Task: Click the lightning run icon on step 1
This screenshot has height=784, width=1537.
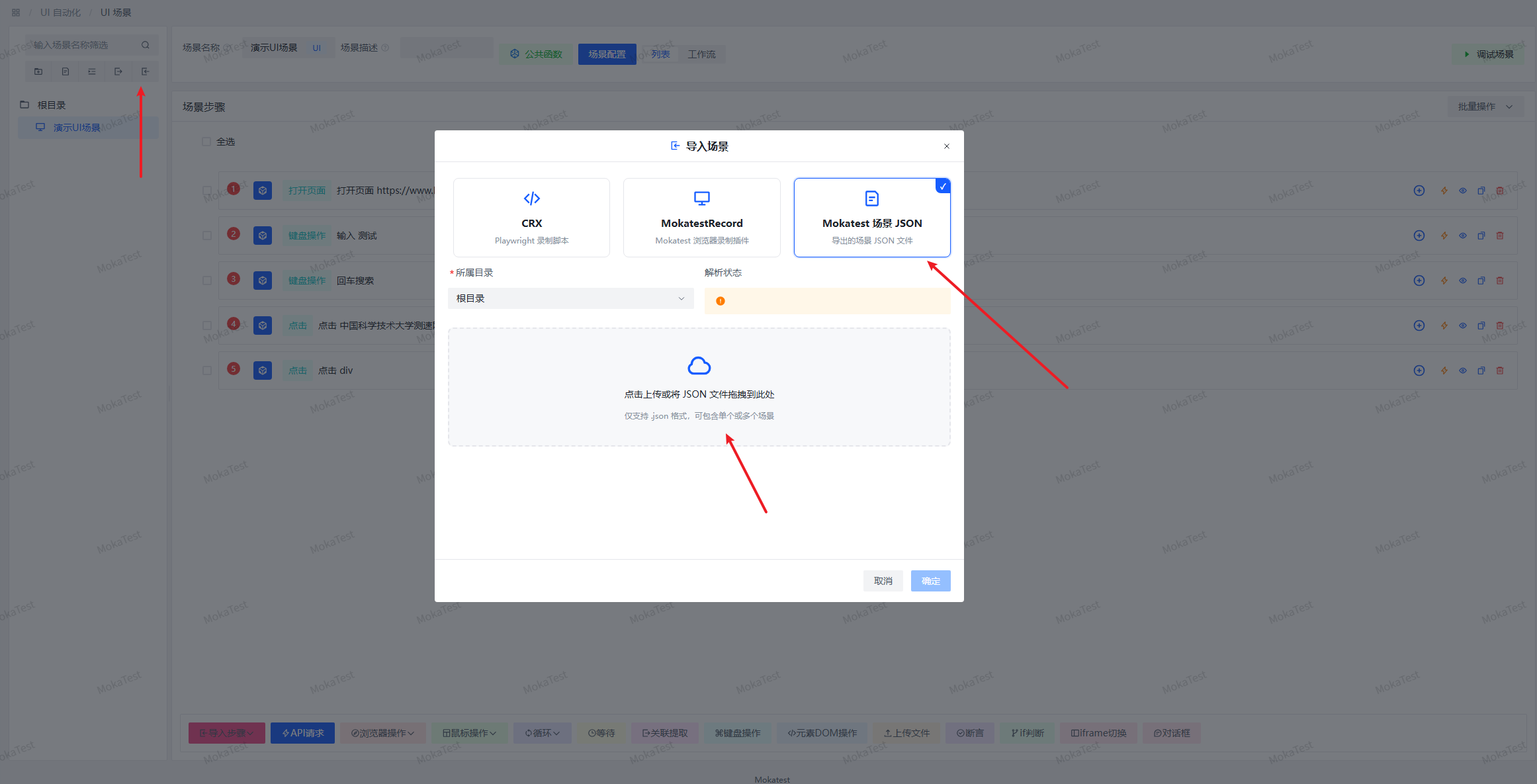Action: point(1444,191)
